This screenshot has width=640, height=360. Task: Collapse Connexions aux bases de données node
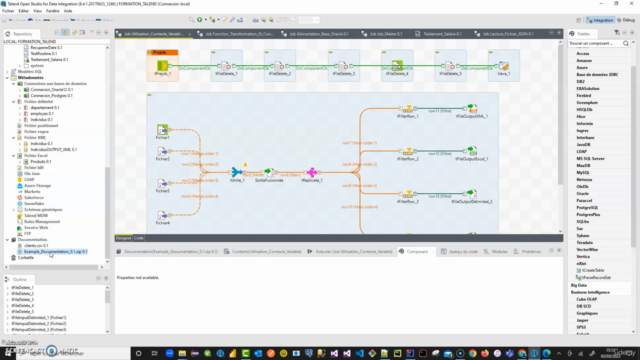point(14,84)
